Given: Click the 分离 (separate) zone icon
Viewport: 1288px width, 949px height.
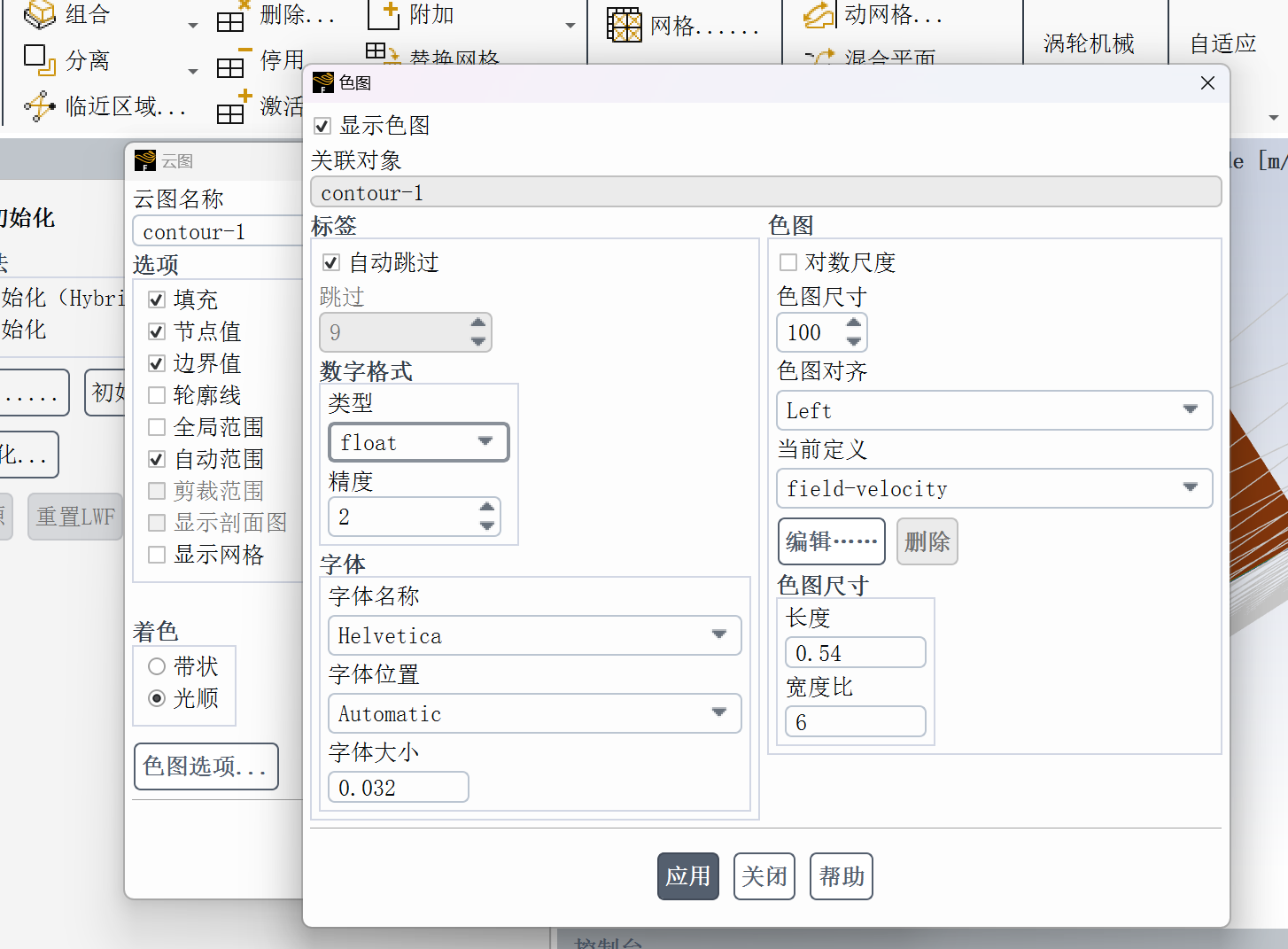Looking at the screenshot, I should point(39,58).
